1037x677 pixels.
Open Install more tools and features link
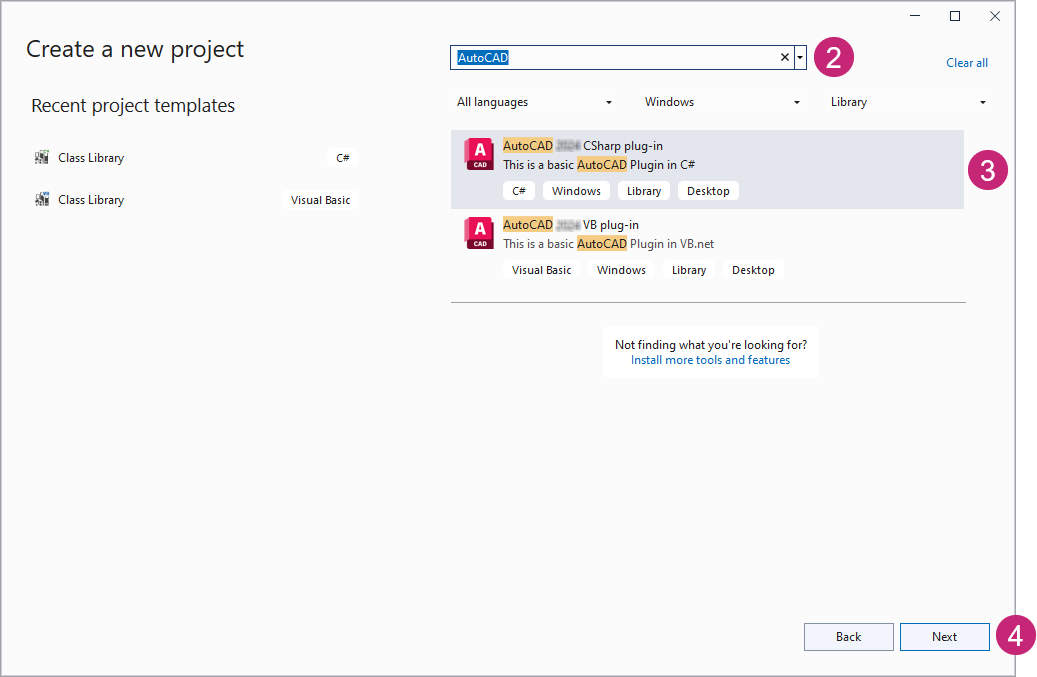[x=710, y=360]
